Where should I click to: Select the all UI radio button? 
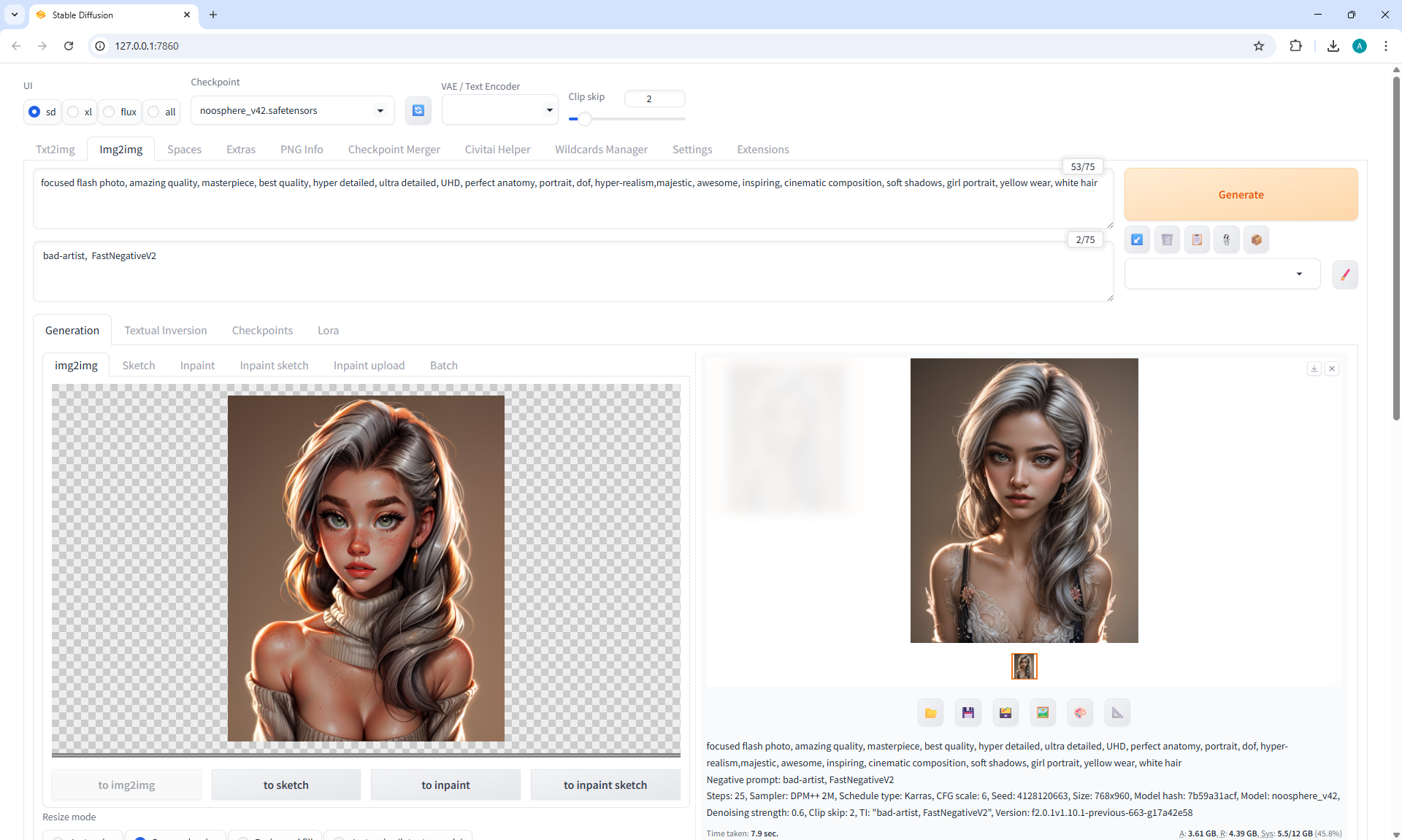click(x=154, y=112)
